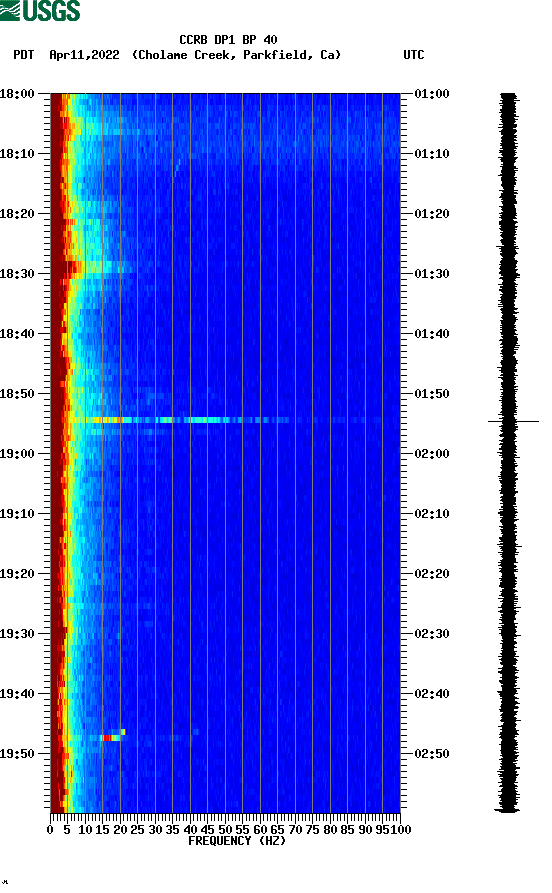Click the 30 Hz frequency tick label

coord(155,830)
